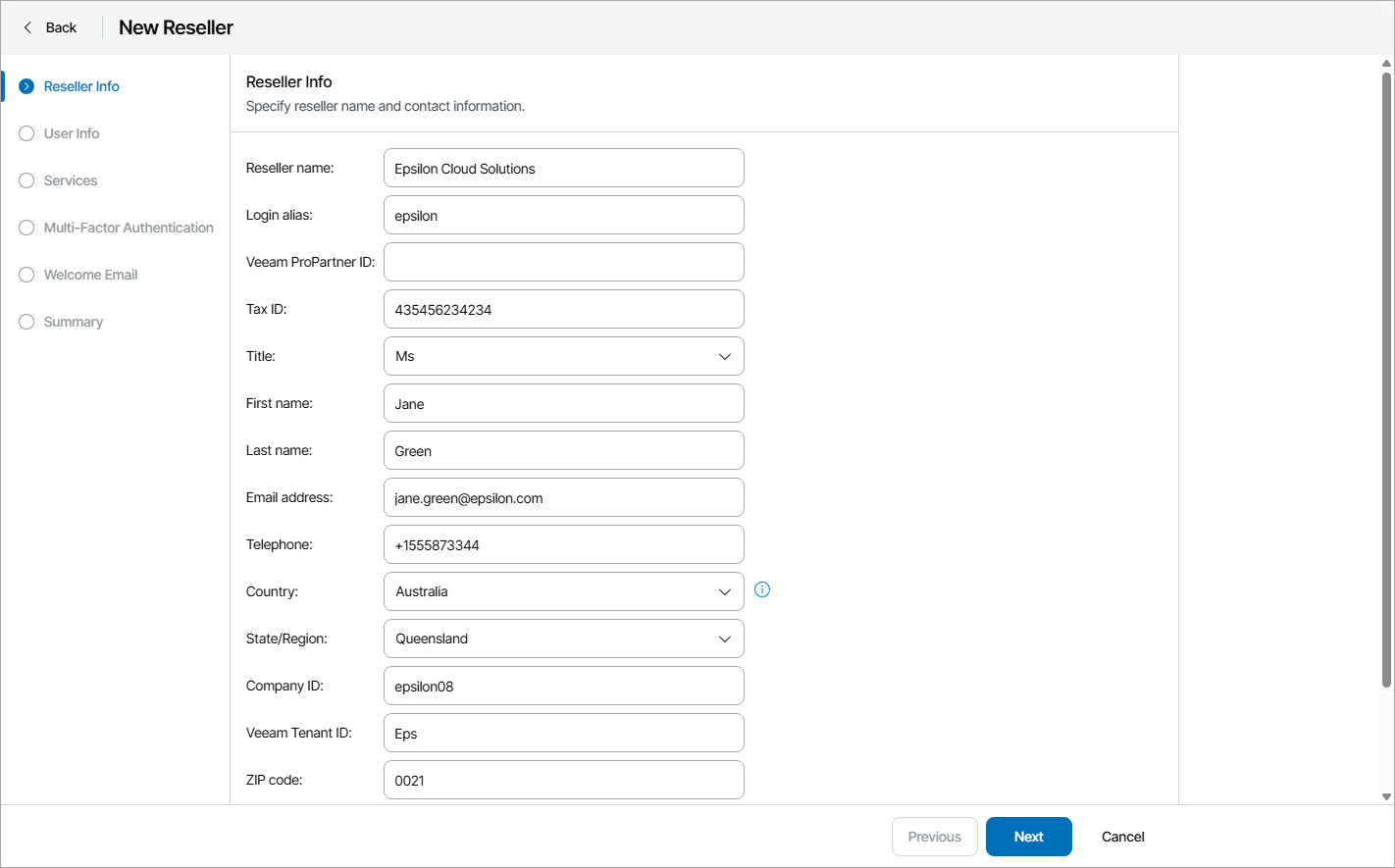This screenshot has width=1395, height=868.
Task: Click the Services step circle
Action: [x=26, y=180]
